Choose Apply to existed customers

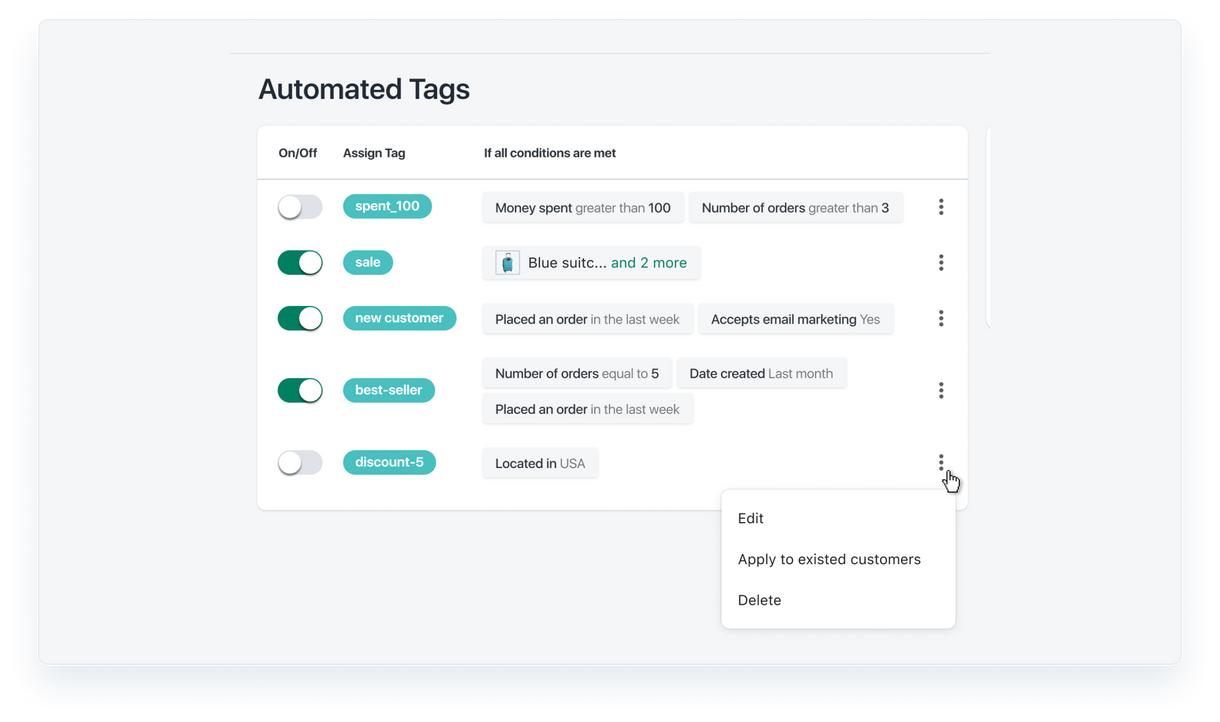pos(829,559)
